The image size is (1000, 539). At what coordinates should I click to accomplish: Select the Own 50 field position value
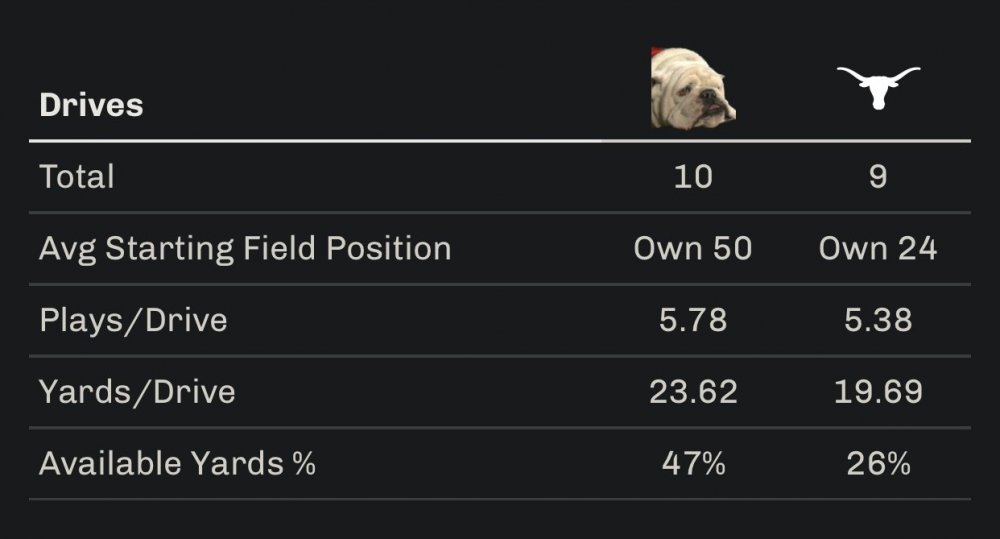(x=693, y=248)
